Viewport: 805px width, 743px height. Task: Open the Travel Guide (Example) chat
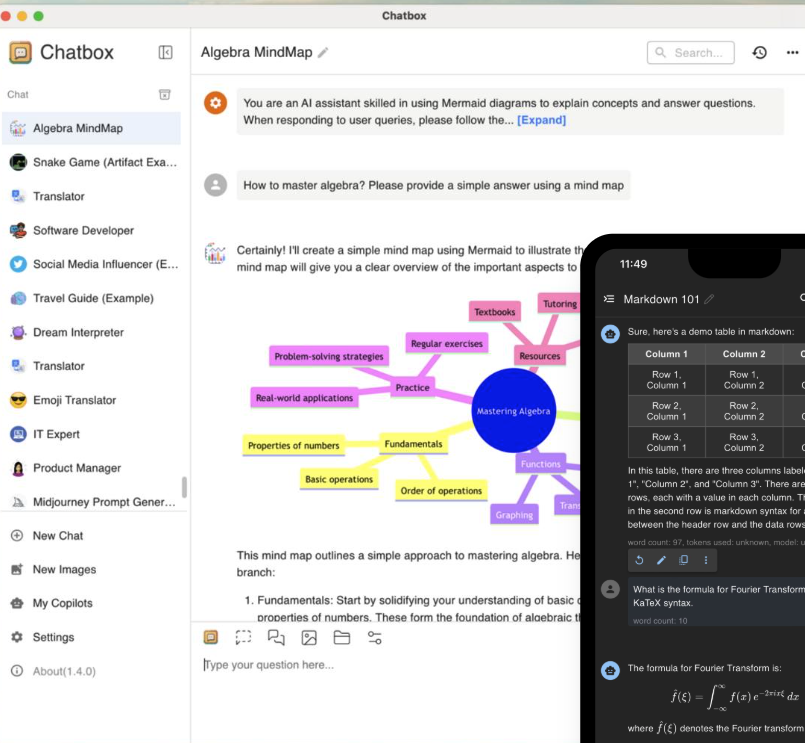91,298
